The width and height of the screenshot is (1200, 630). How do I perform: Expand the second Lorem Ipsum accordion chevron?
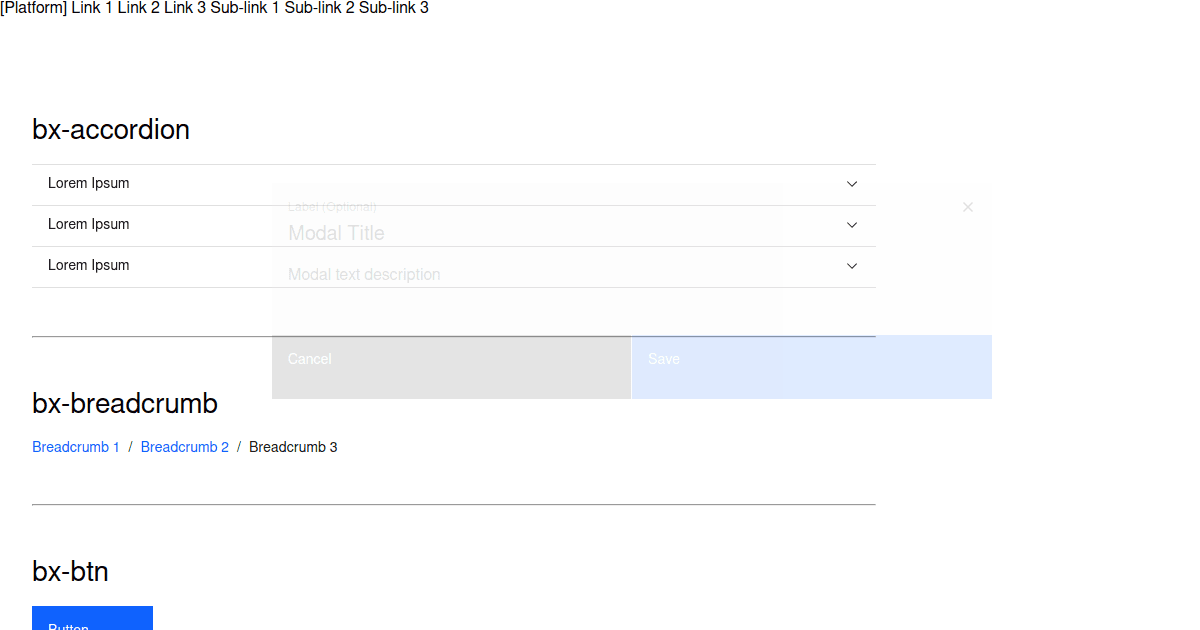click(852, 224)
